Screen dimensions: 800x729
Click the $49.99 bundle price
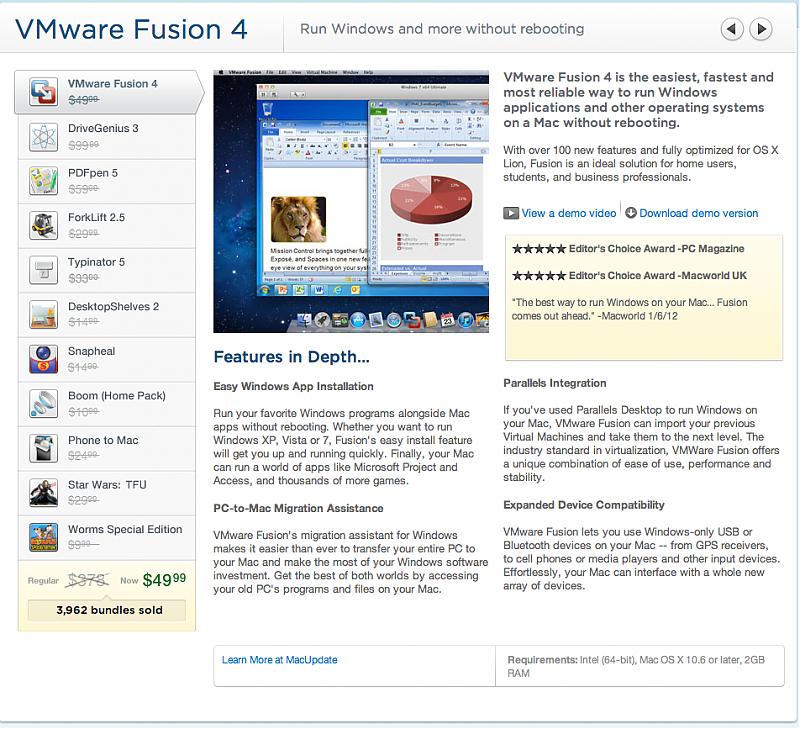(x=163, y=579)
